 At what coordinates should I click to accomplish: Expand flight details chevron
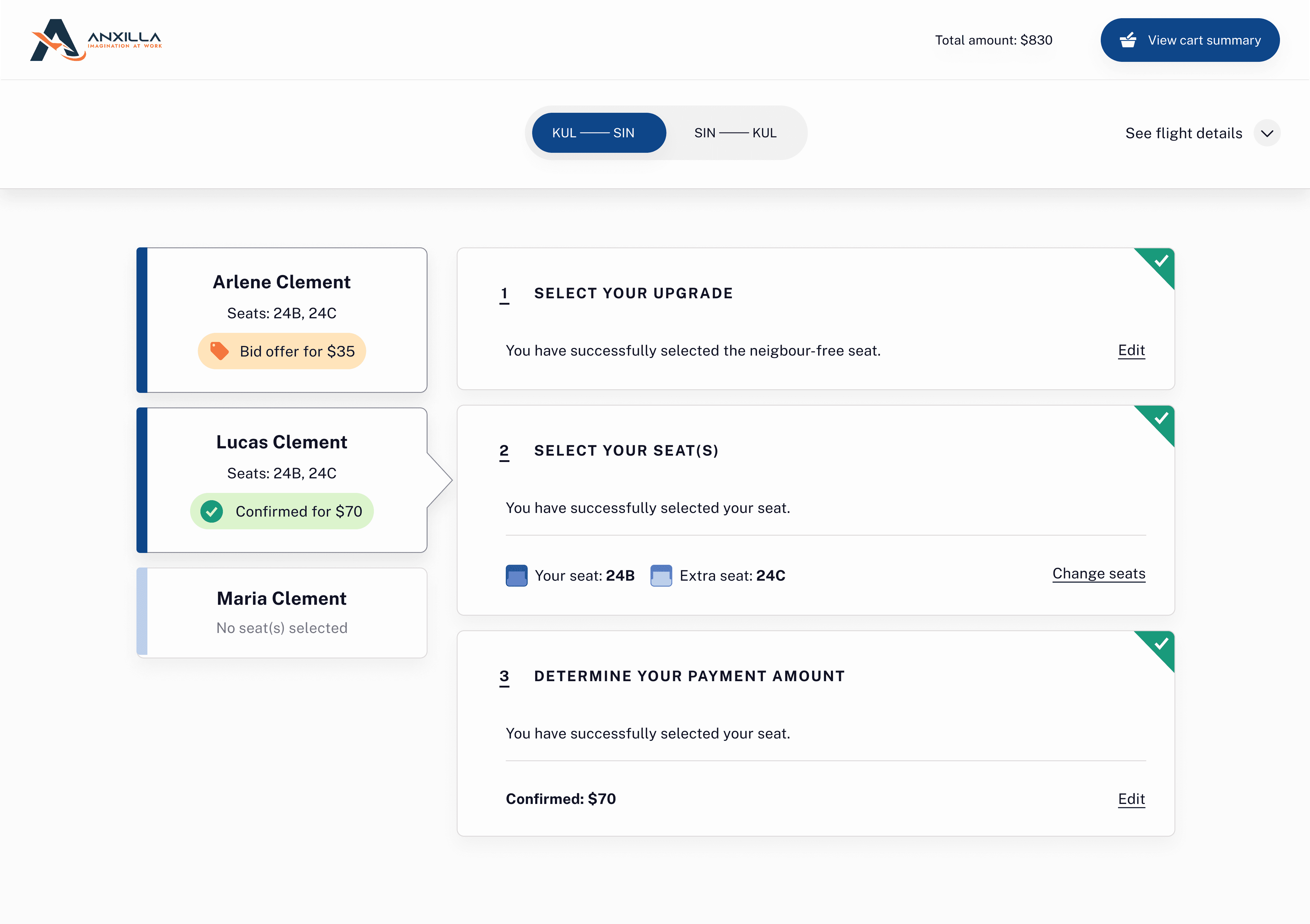pyautogui.click(x=1267, y=133)
